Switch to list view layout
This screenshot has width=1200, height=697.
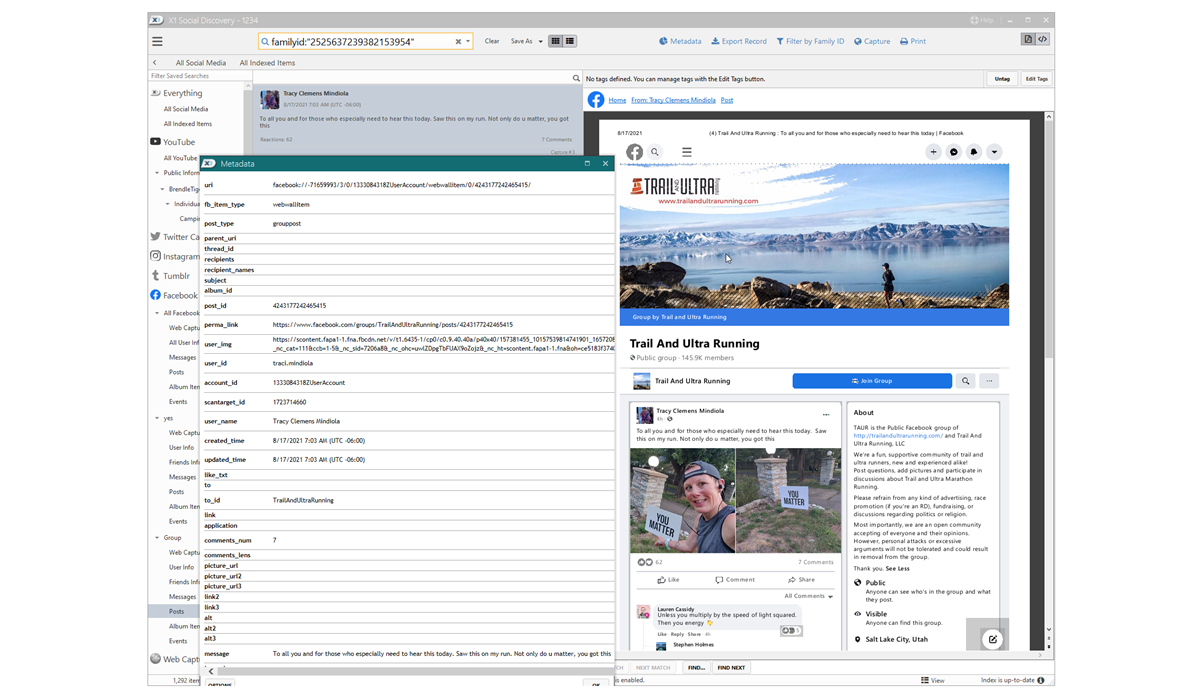(569, 41)
